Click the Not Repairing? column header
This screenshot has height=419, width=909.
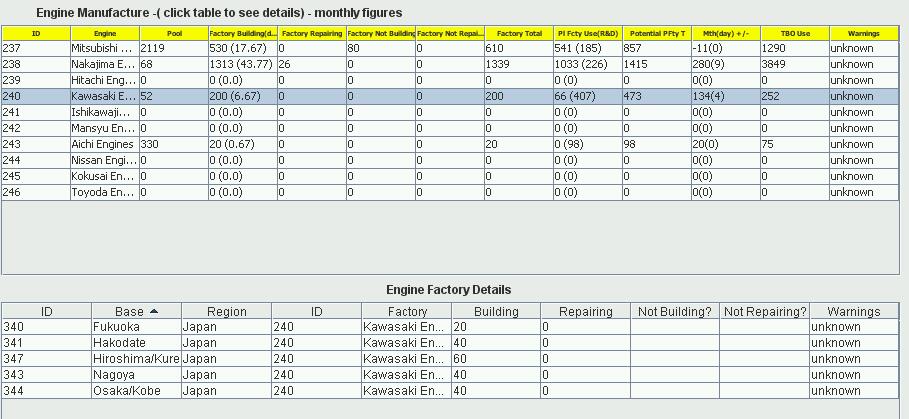(764, 312)
